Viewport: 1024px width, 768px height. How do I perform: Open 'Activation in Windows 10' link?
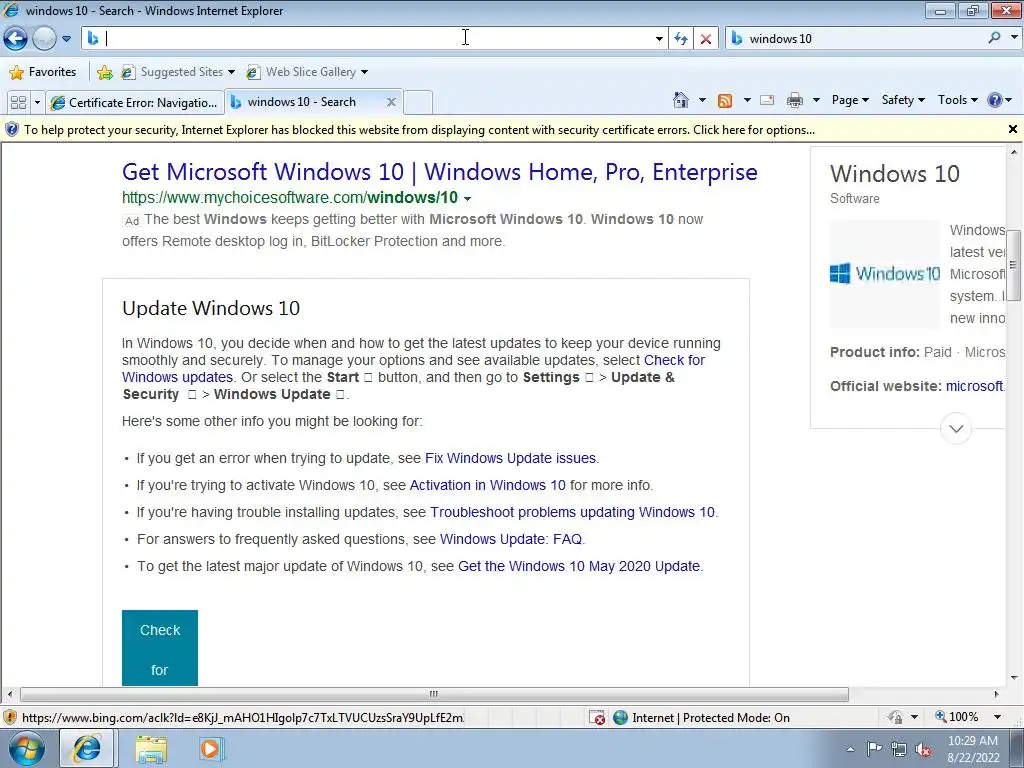pyautogui.click(x=487, y=485)
